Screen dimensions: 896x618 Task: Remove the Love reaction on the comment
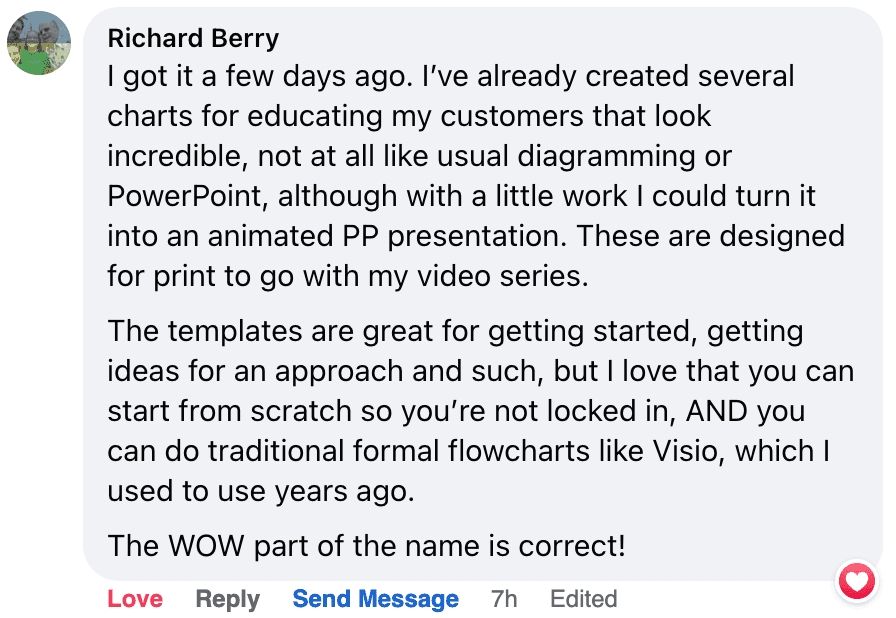135,598
